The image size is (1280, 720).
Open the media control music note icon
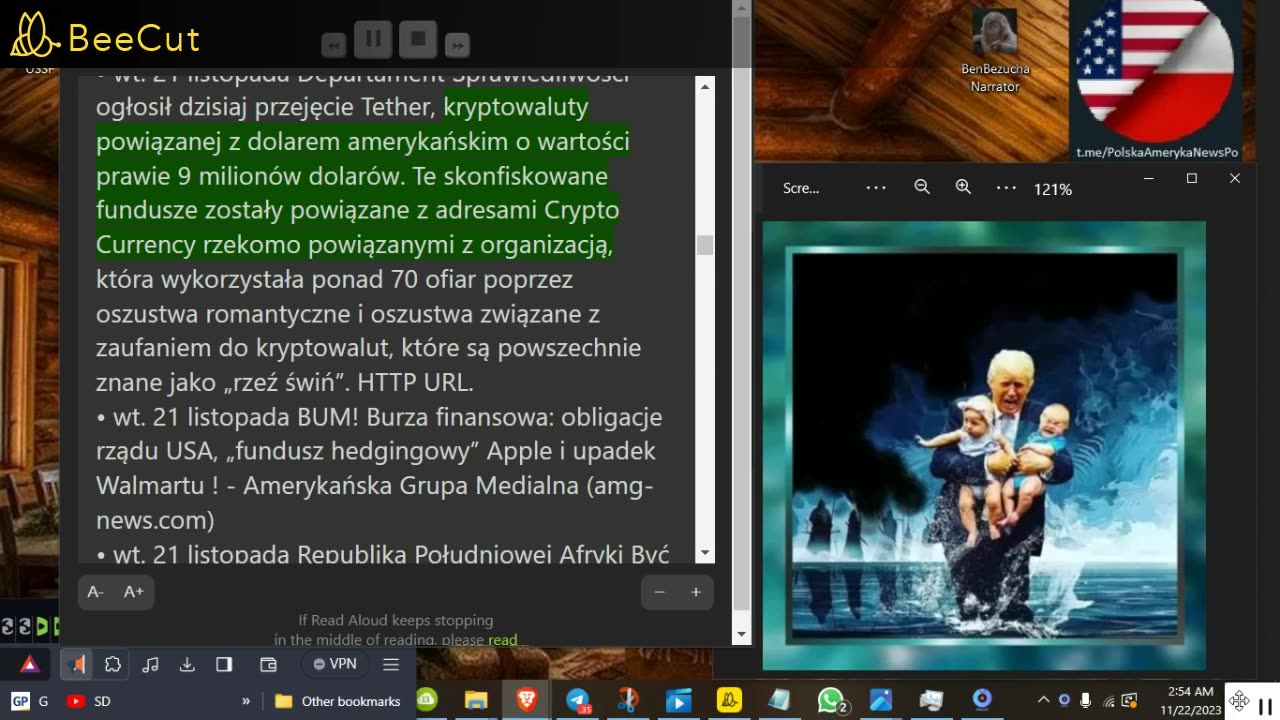pos(150,664)
